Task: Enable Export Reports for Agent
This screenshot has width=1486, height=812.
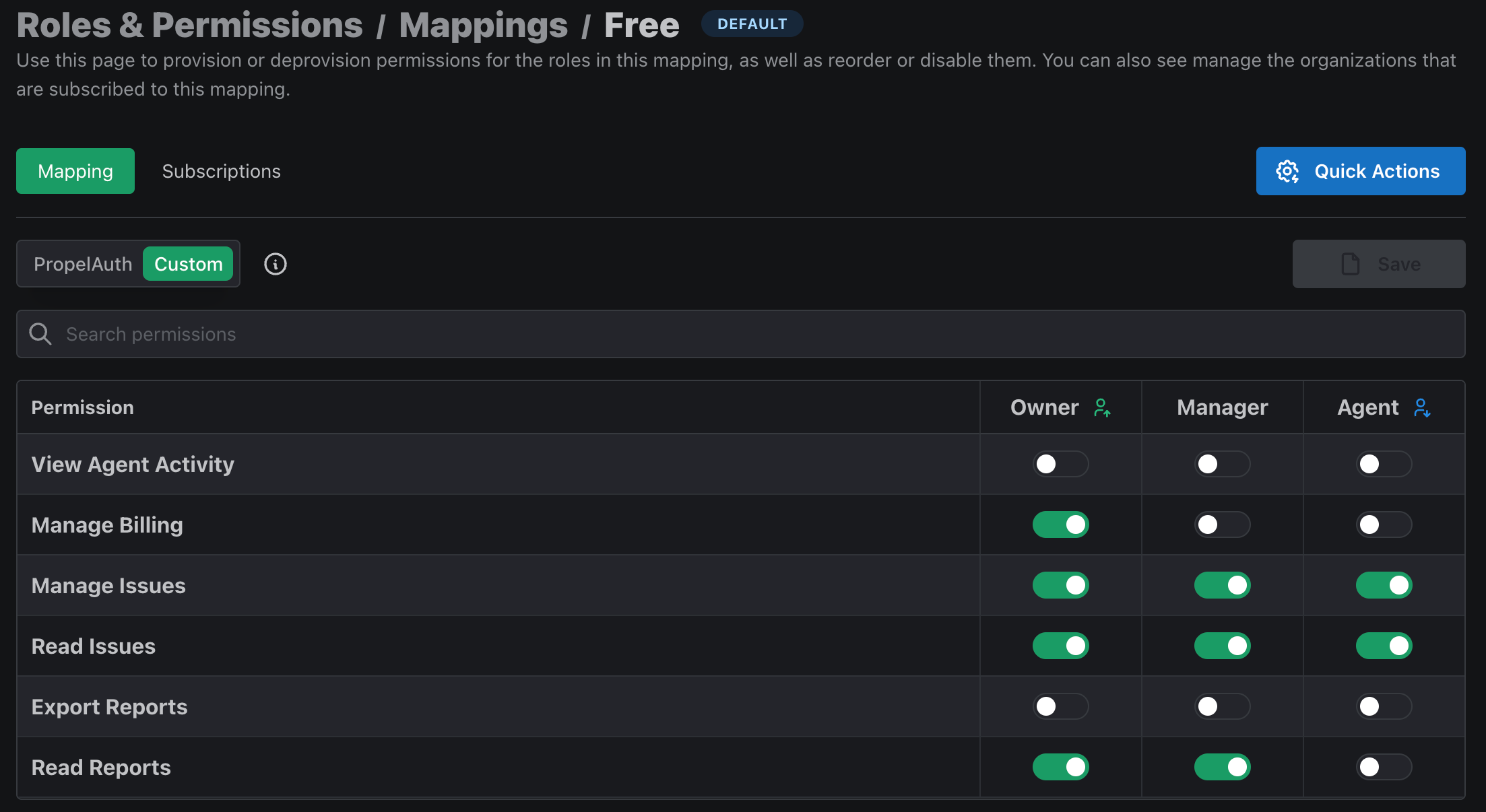Action: pyautogui.click(x=1384, y=706)
